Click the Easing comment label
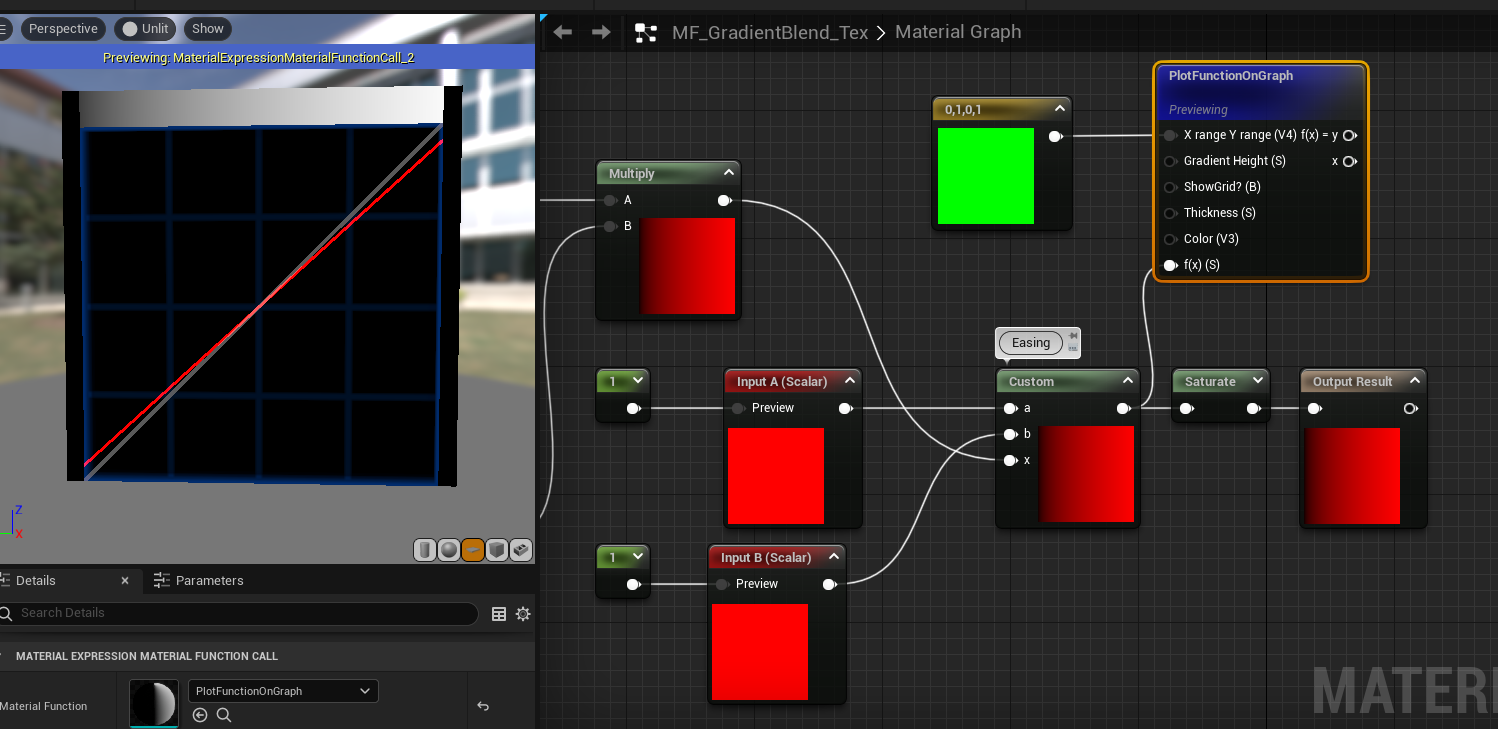The width and height of the screenshot is (1498, 729). 1031,343
